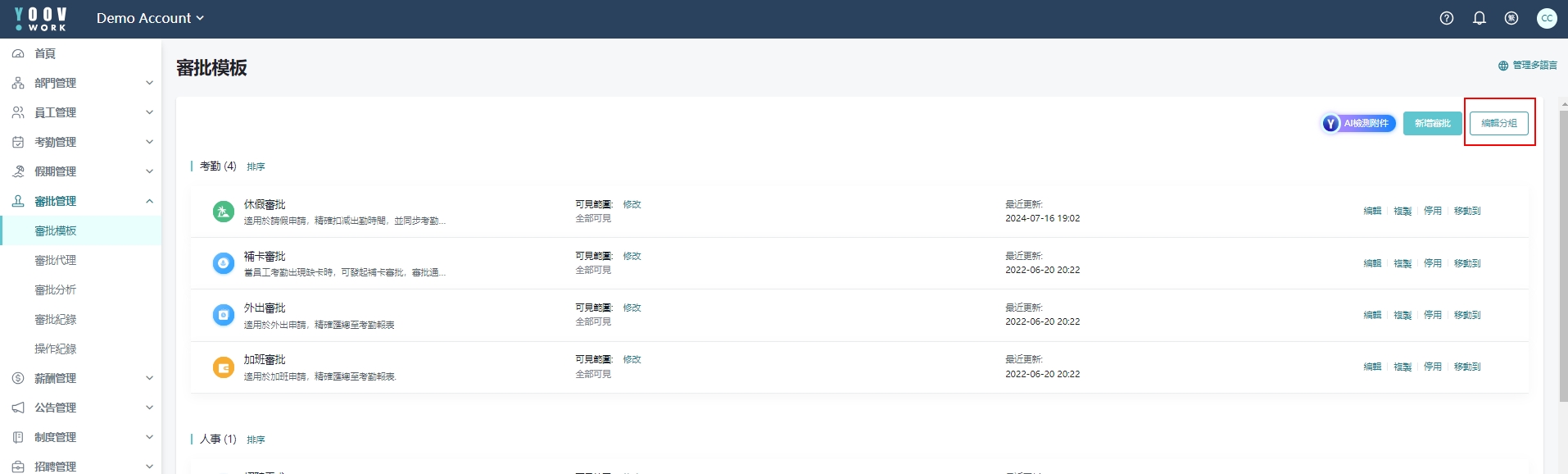Screen dimensions: 1568x474
Task: Open the Demo Account dropdown
Action: 150,18
